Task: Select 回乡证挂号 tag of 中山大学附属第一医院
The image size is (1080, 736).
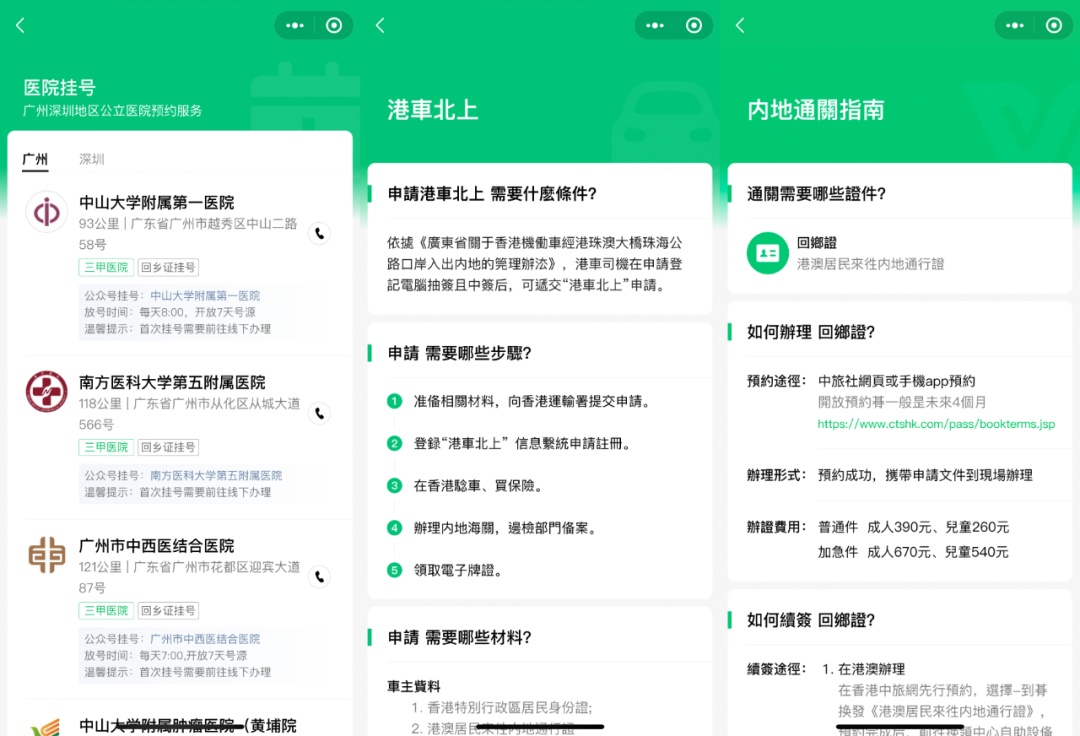Action: tap(169, 267)
